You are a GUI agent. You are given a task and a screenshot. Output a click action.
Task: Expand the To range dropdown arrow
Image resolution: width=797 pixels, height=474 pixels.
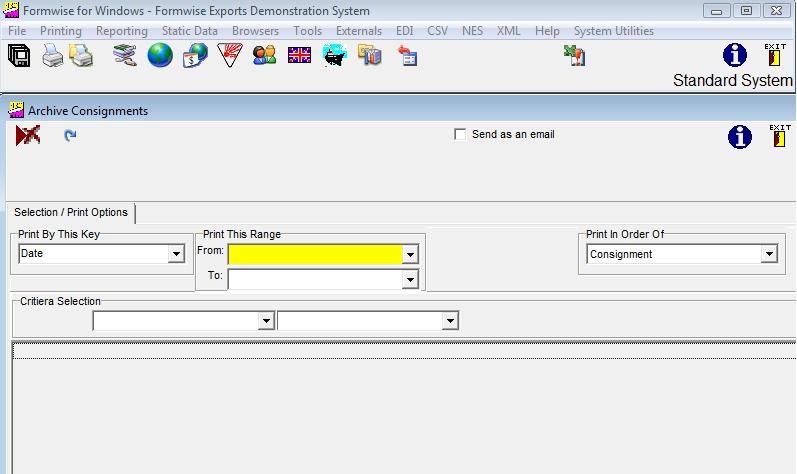tap(409, 280)
